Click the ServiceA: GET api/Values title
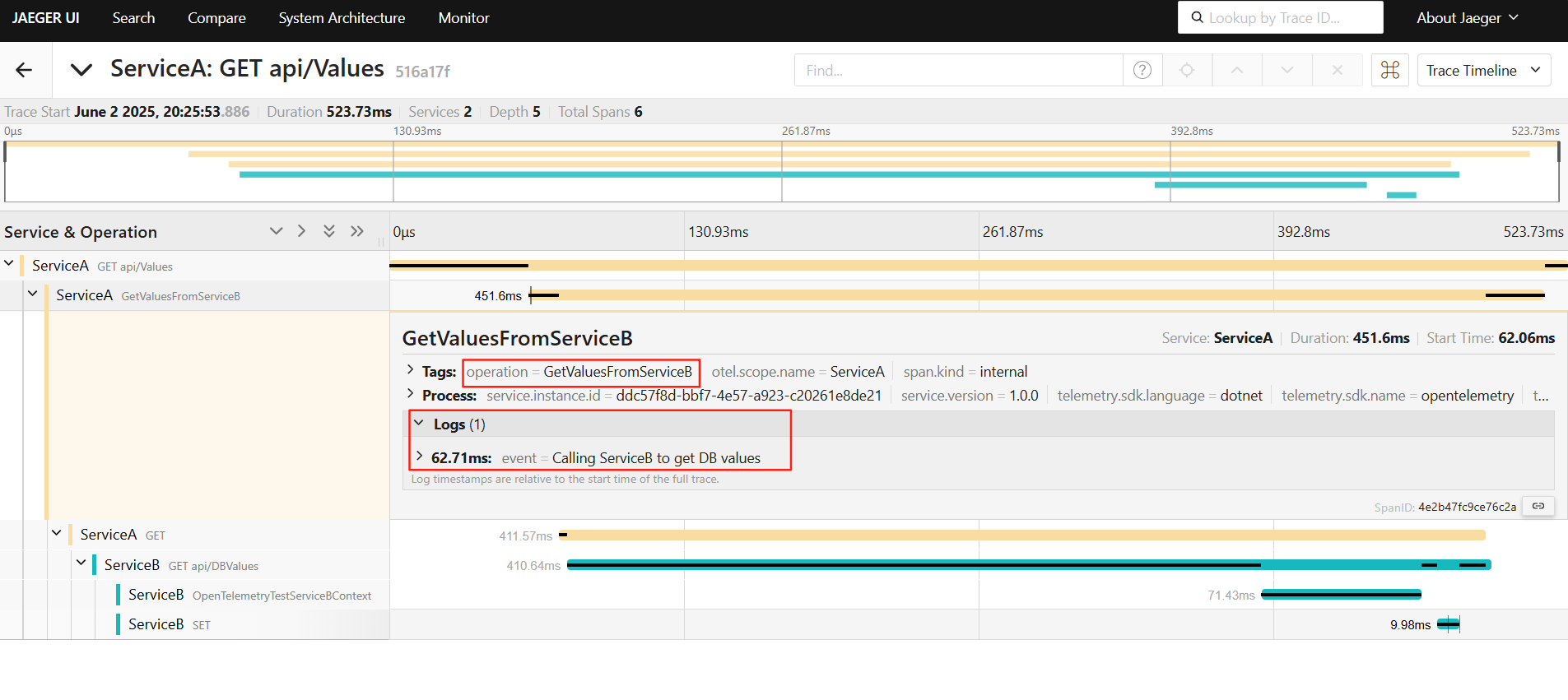This screenshot has height=700, width=1568. 247,68
